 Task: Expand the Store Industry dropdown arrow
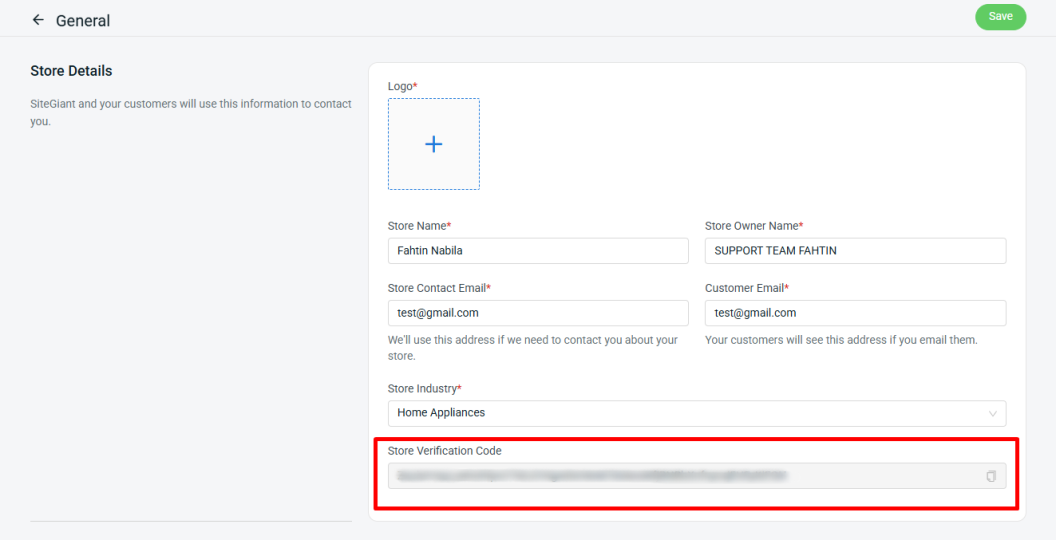coord(992,413)
